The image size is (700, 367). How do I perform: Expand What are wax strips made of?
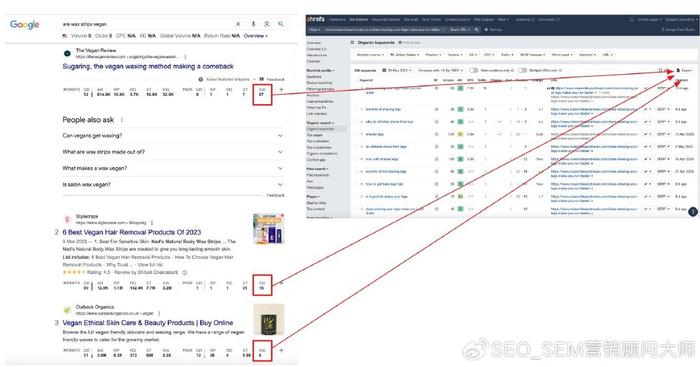tap(173, 152)
